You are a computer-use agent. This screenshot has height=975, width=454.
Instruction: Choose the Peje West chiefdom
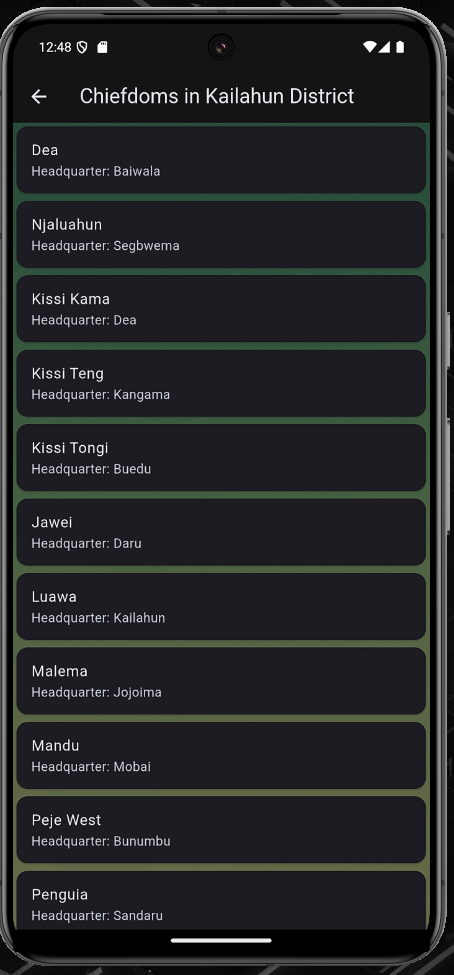[x=221, y=829]
